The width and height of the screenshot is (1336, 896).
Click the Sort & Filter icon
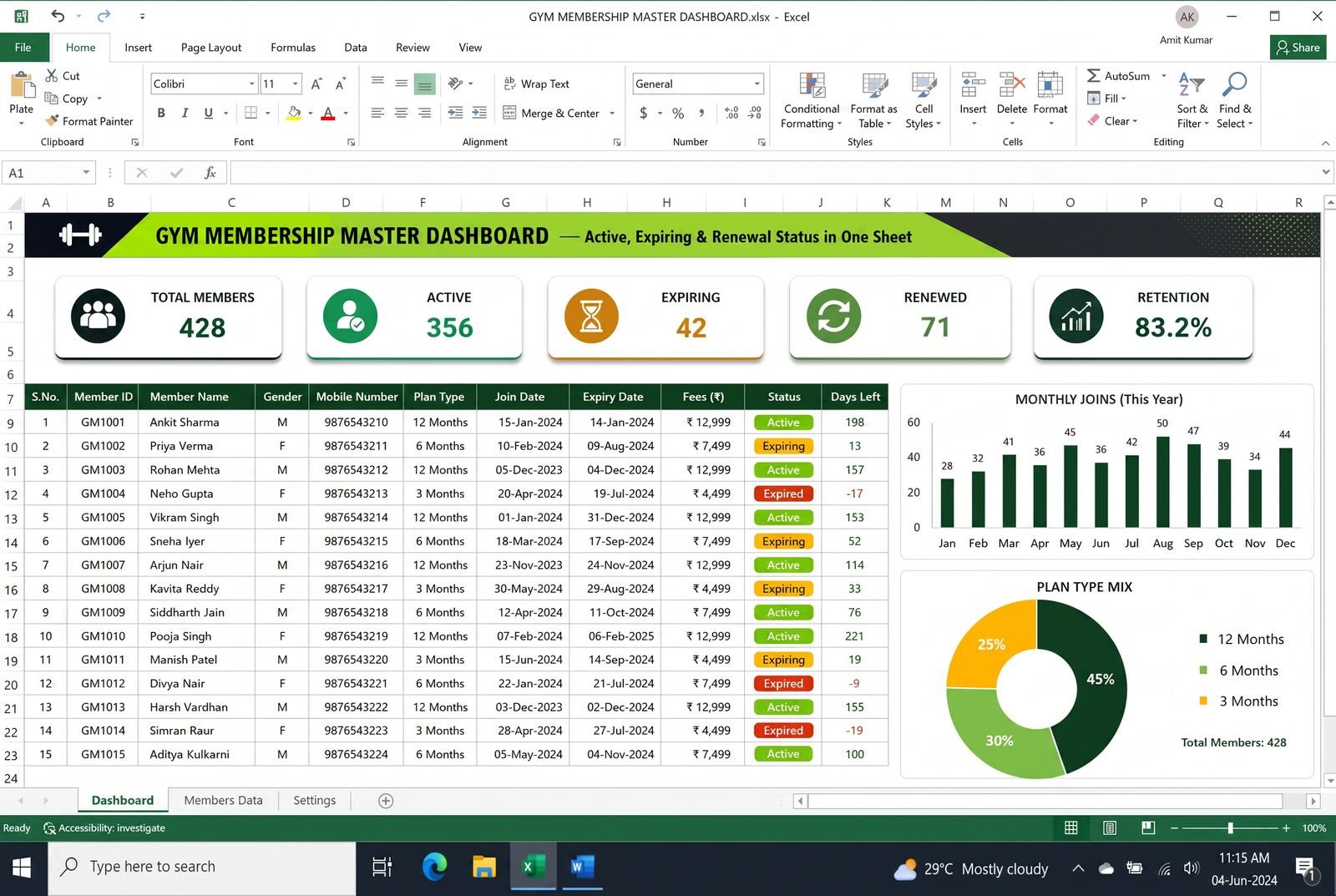1192,85
